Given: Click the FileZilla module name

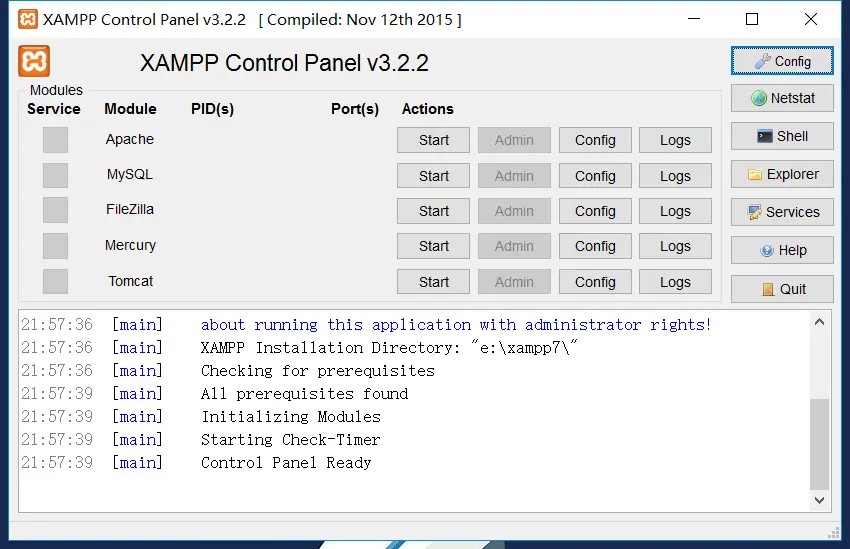Looking at the screenshot, I should click(130, 209).
